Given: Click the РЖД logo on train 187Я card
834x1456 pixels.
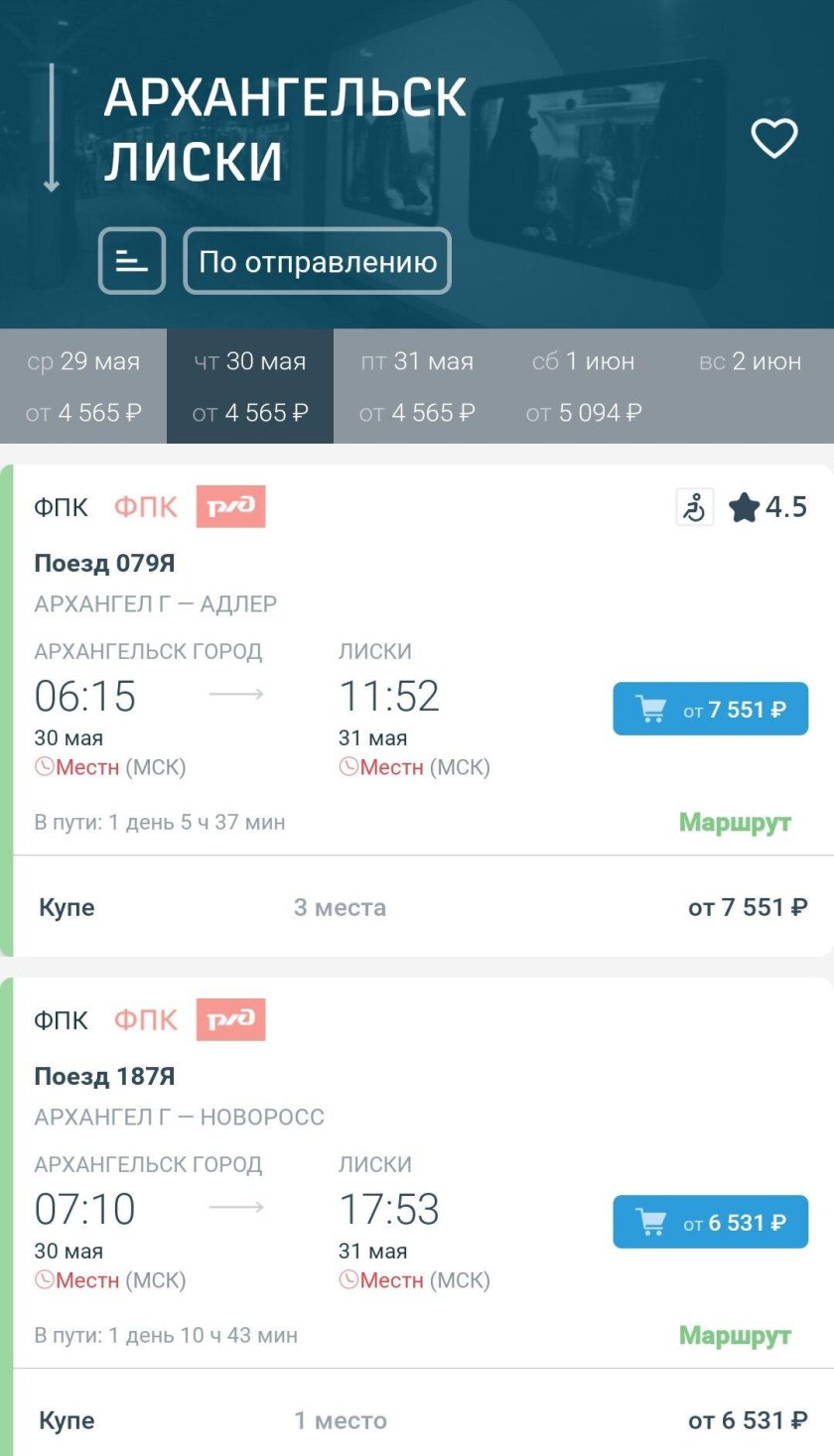Looking at the screenshot, I should click(x=231, y=1019).
